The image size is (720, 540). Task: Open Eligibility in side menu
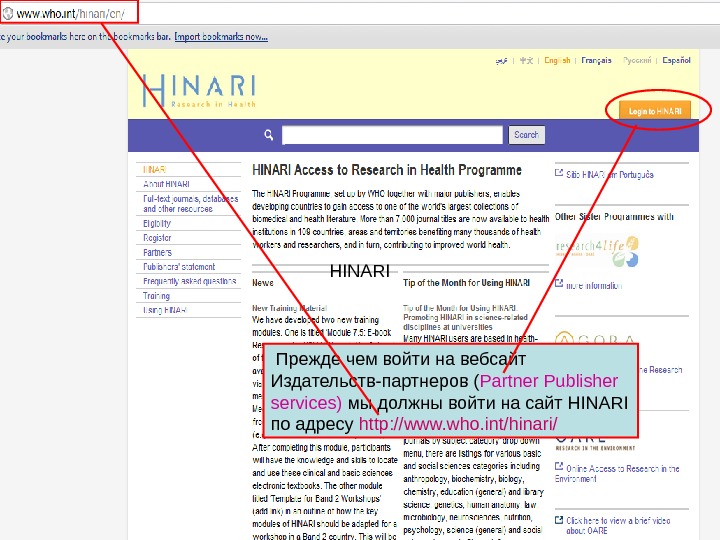tap(157, 224)
